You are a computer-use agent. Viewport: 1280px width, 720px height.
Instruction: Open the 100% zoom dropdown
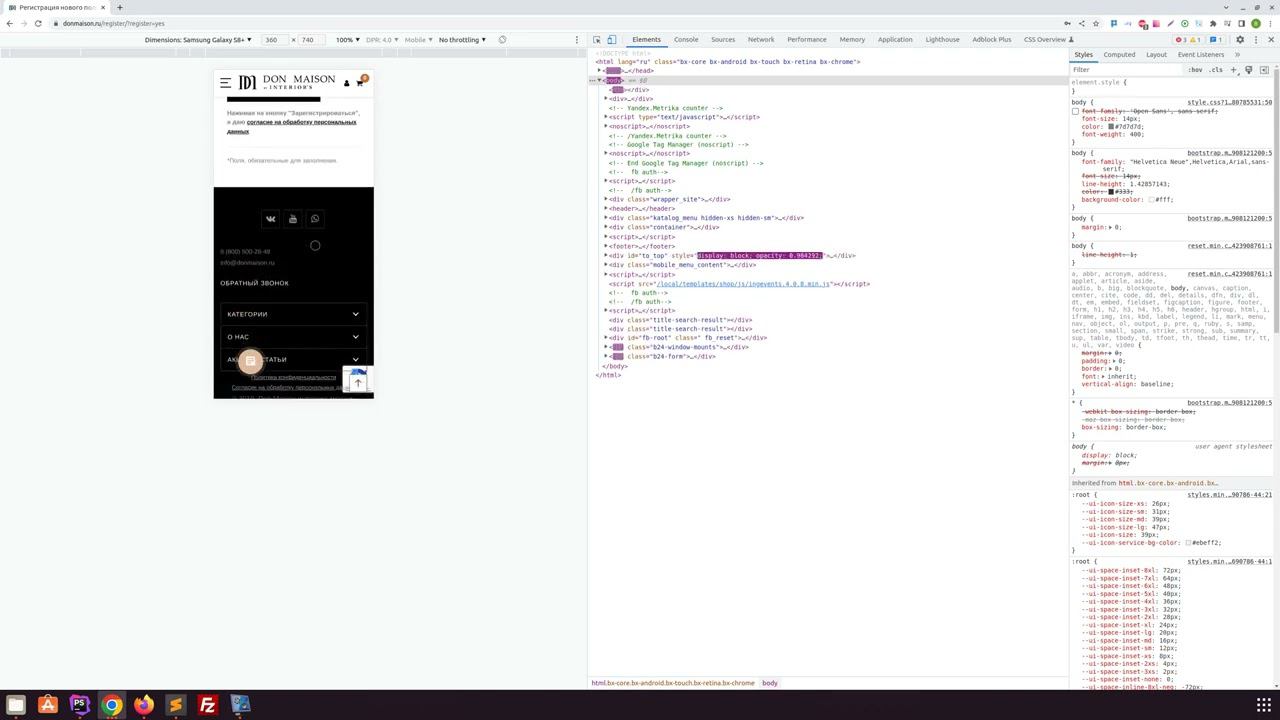coord(348,40)
